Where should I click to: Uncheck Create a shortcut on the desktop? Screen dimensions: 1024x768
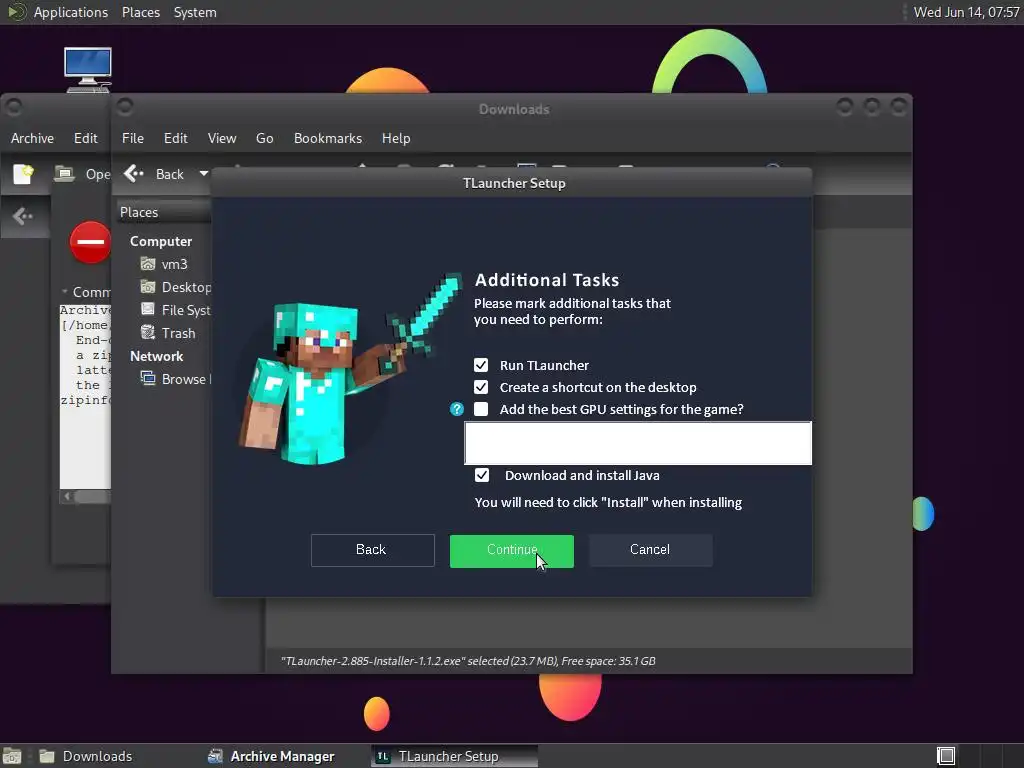(481, 387)
